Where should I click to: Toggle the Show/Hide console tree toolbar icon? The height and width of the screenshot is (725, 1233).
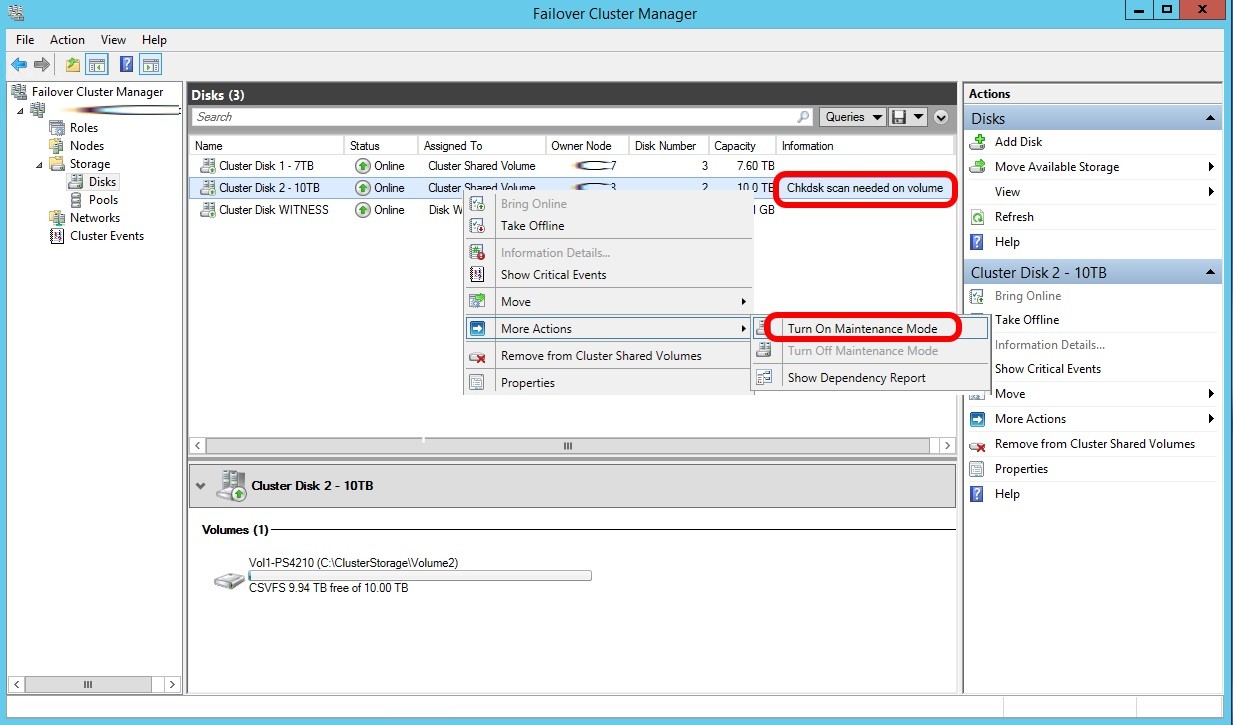click(x=95, y=64)
